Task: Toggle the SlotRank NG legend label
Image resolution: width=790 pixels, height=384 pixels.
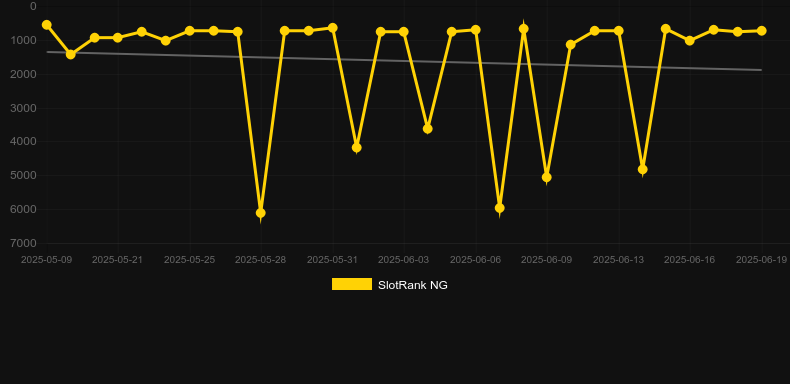Action: [413, 285]
